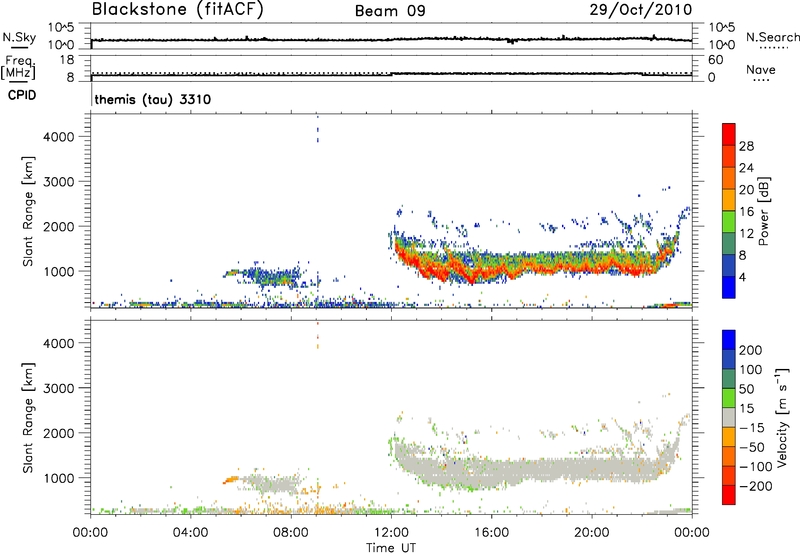Click the 'Time UT' axis label

[391, 547]
